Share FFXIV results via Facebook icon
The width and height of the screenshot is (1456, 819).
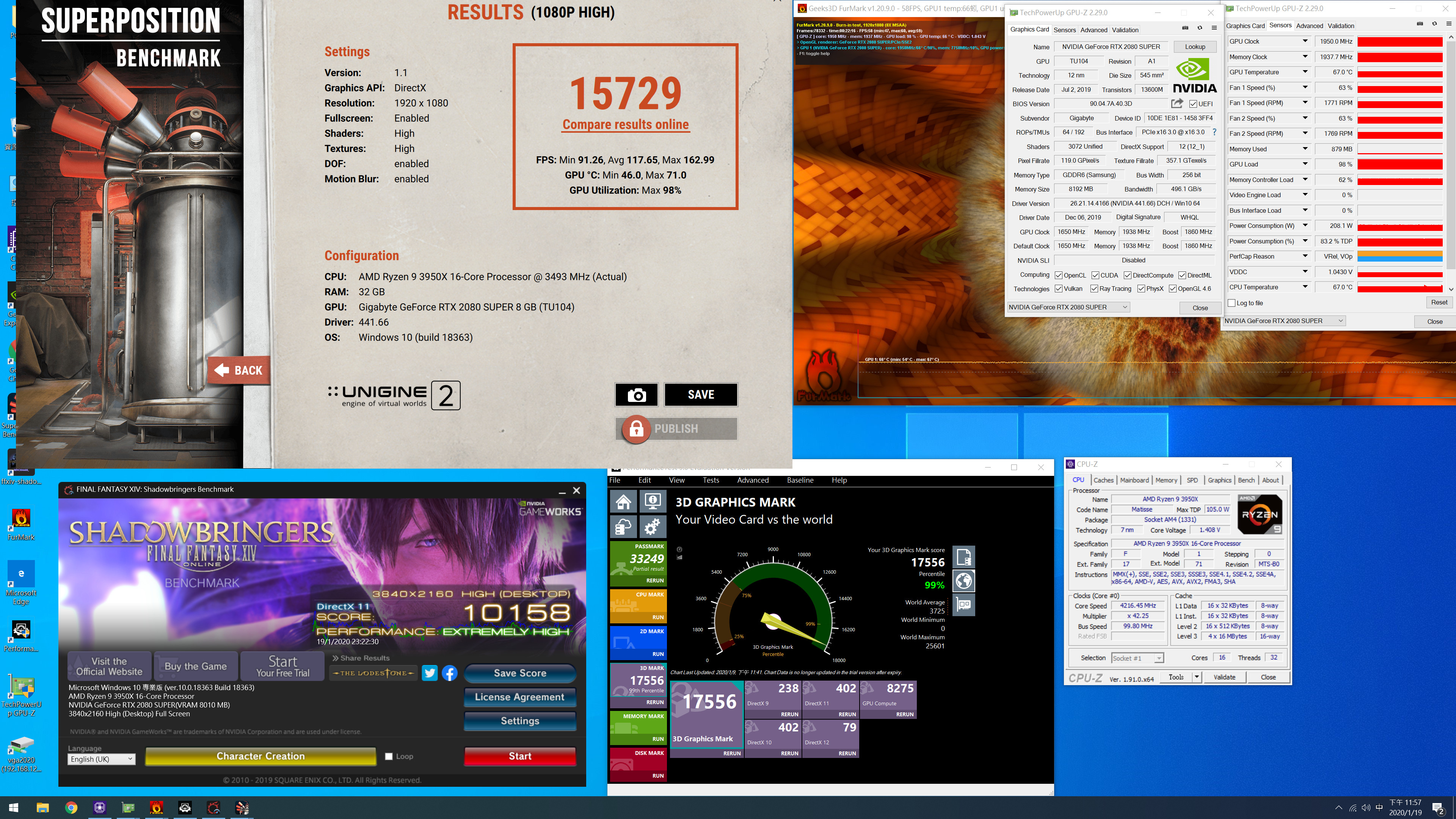click(x=449, y=673)
